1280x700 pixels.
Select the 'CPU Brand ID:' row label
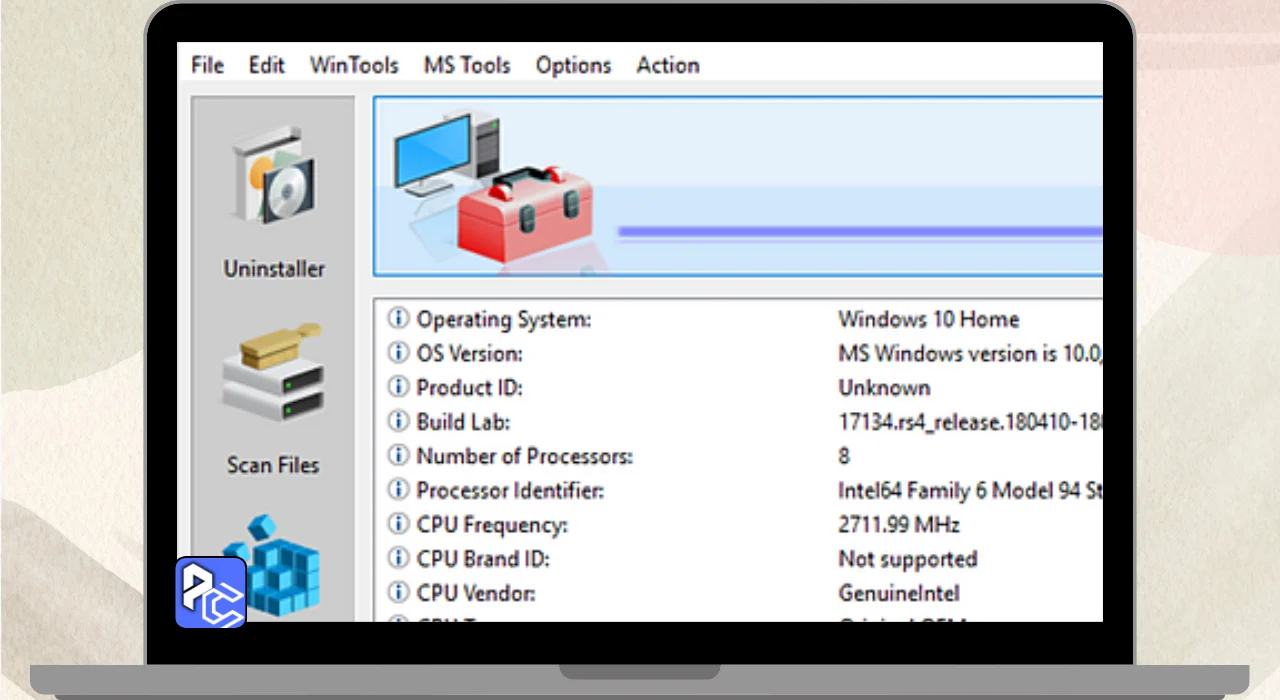coord(483,559)
